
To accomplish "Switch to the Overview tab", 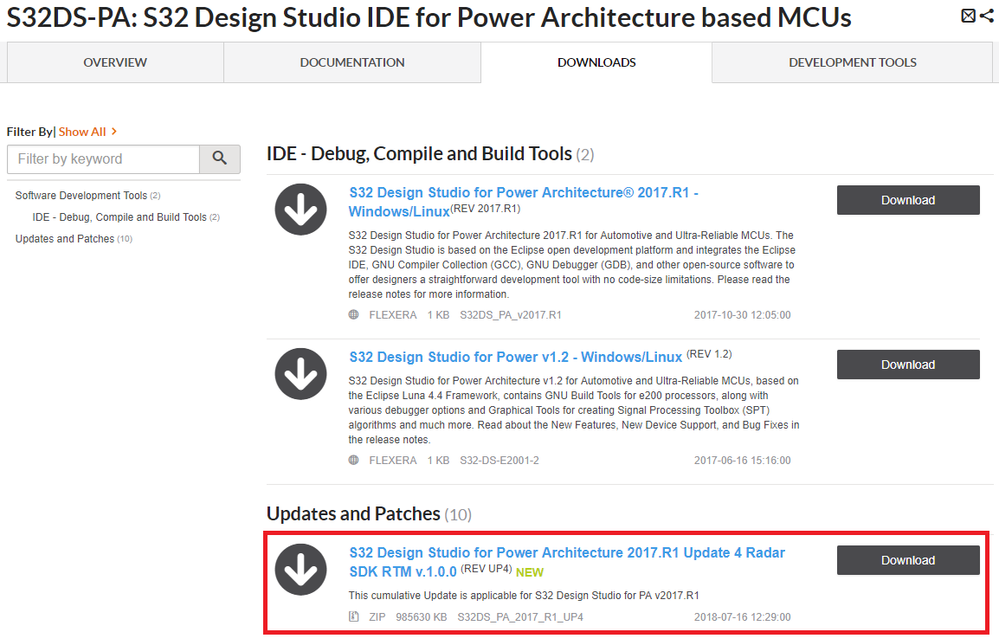I will click(x=115, y=63).
